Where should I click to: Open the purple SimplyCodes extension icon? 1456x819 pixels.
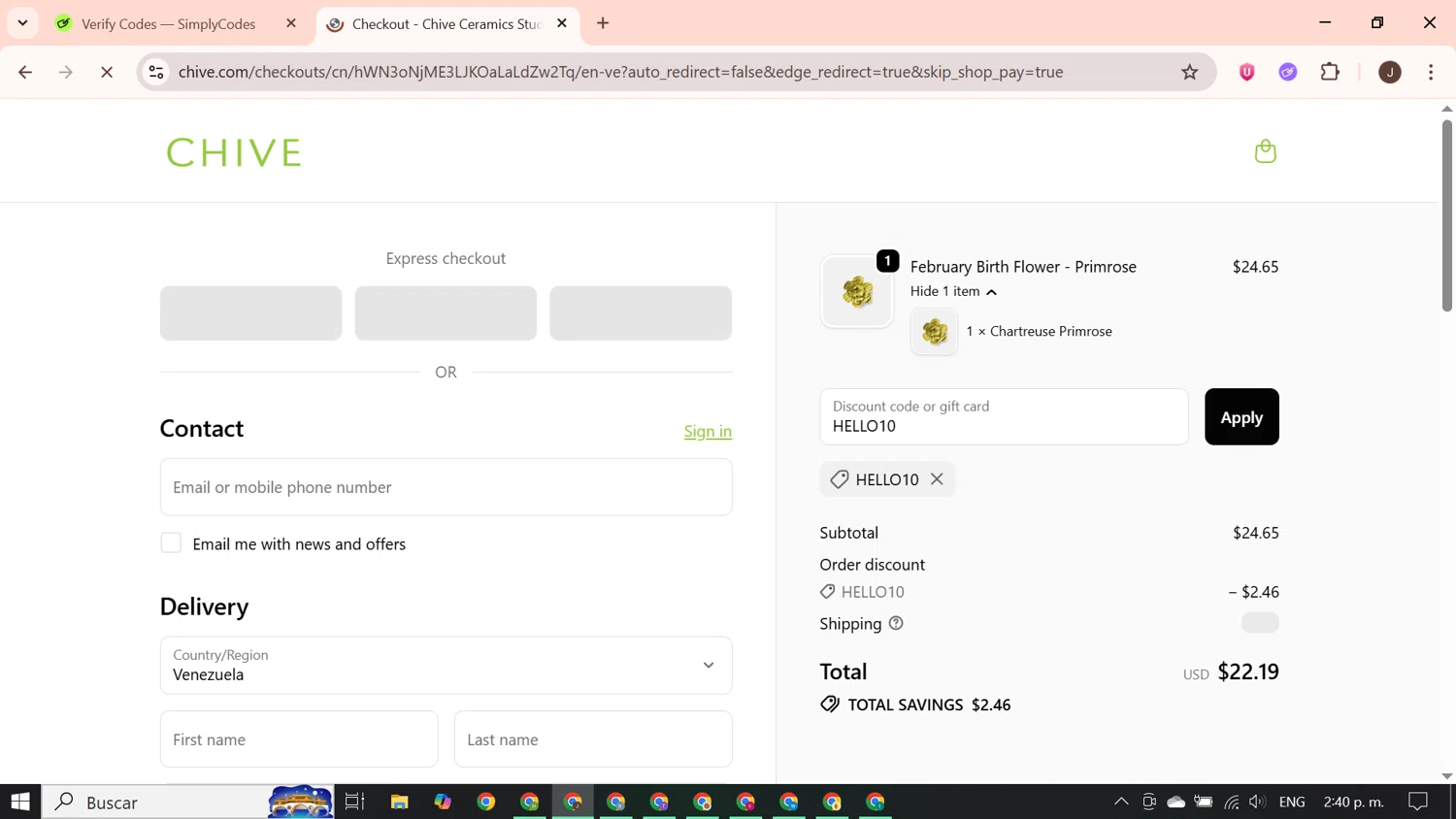point(1288,72)
